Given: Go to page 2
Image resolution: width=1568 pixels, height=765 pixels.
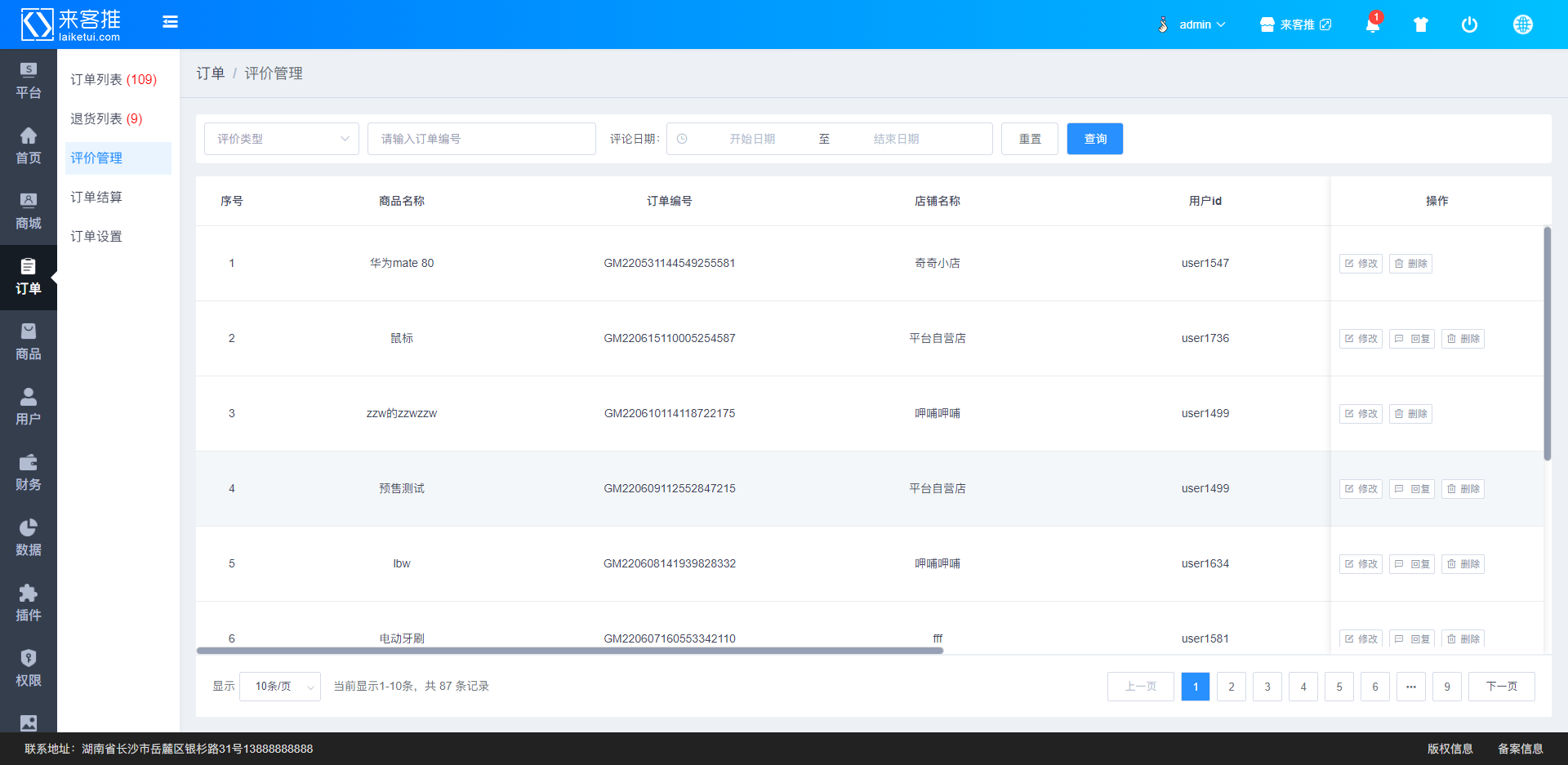Looking at the screenshot, I should click(x=1232, y=687).
